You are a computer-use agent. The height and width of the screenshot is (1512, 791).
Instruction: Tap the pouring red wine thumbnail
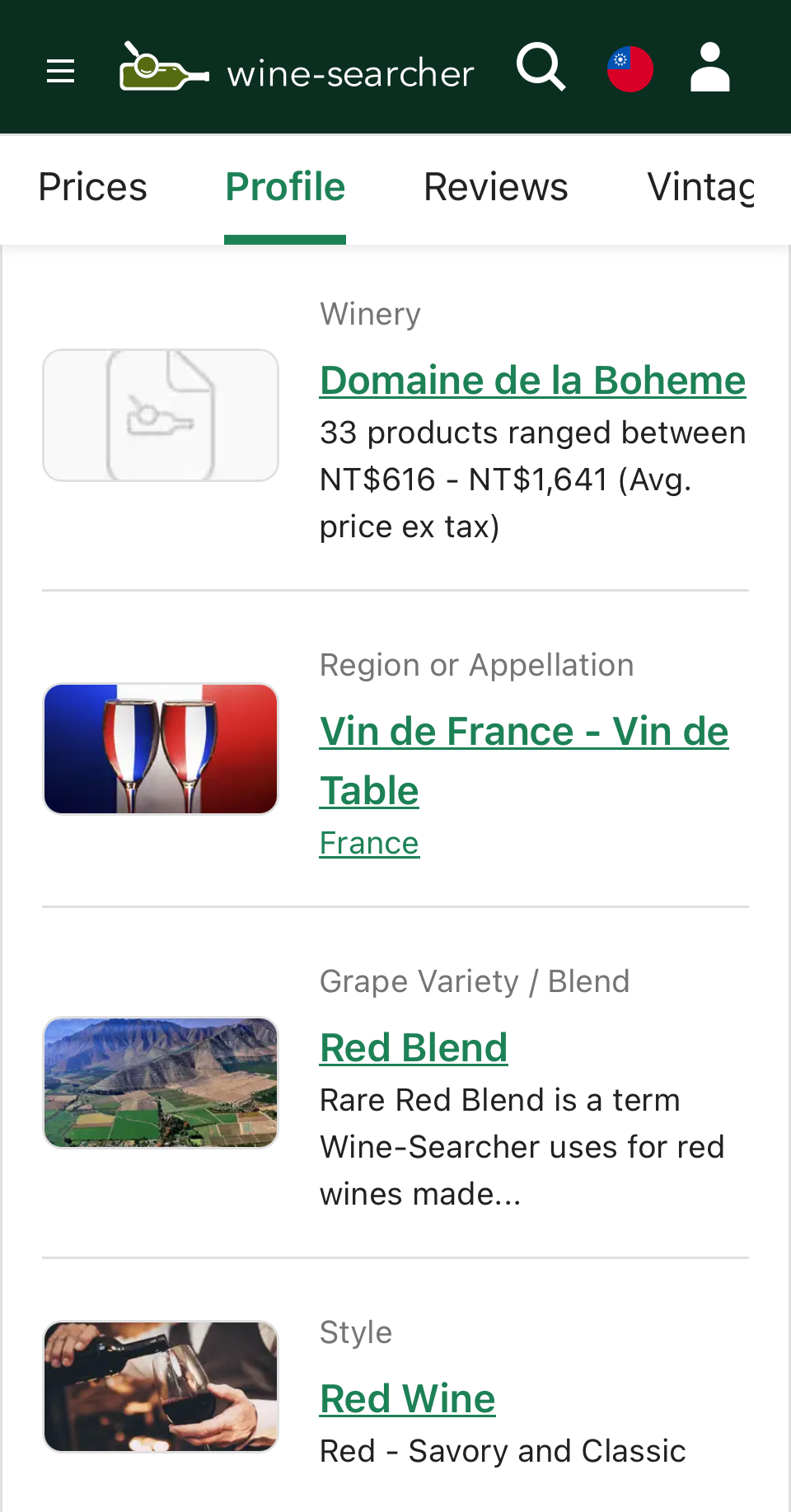161,1387
